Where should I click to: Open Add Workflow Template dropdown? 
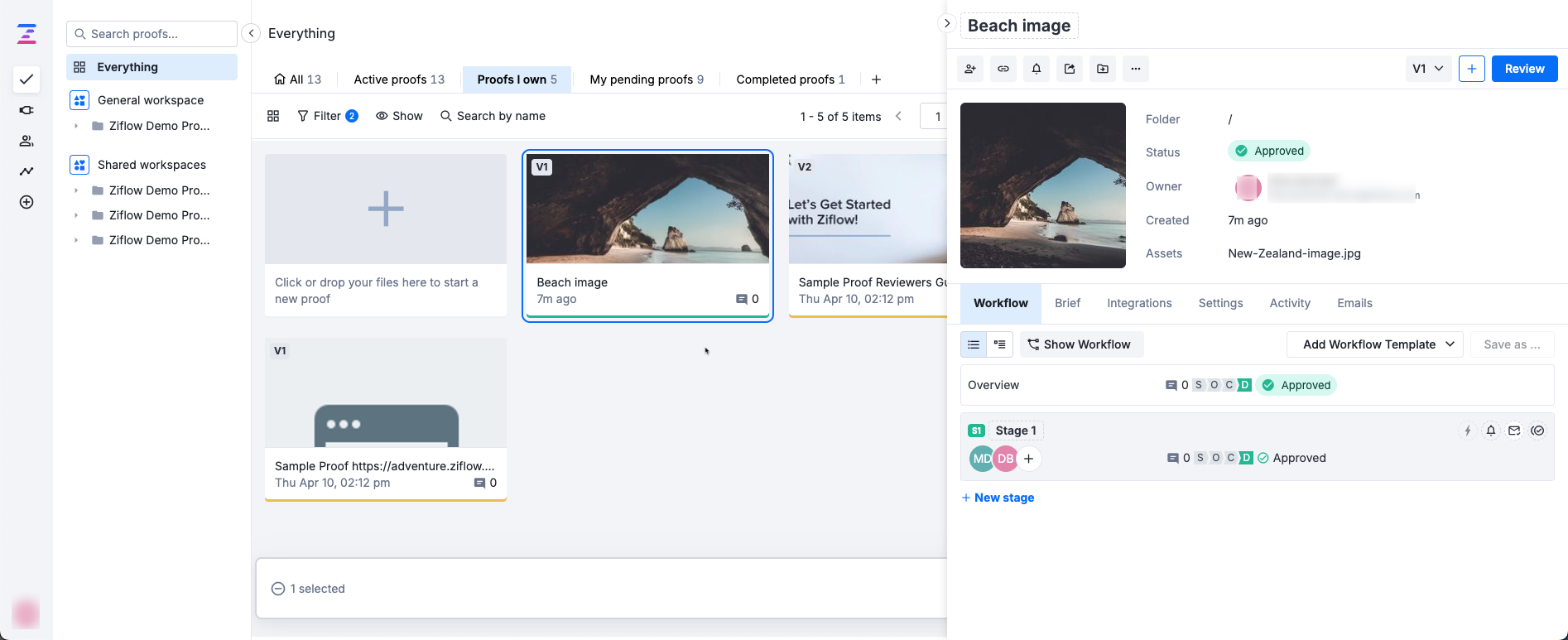click(x=1374, y=344)
